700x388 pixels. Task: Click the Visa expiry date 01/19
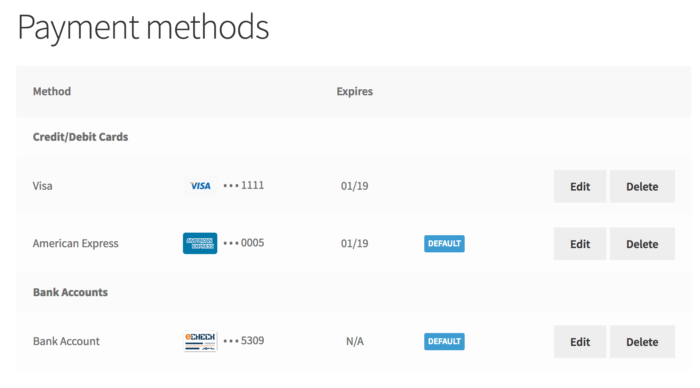coord(354,186)
